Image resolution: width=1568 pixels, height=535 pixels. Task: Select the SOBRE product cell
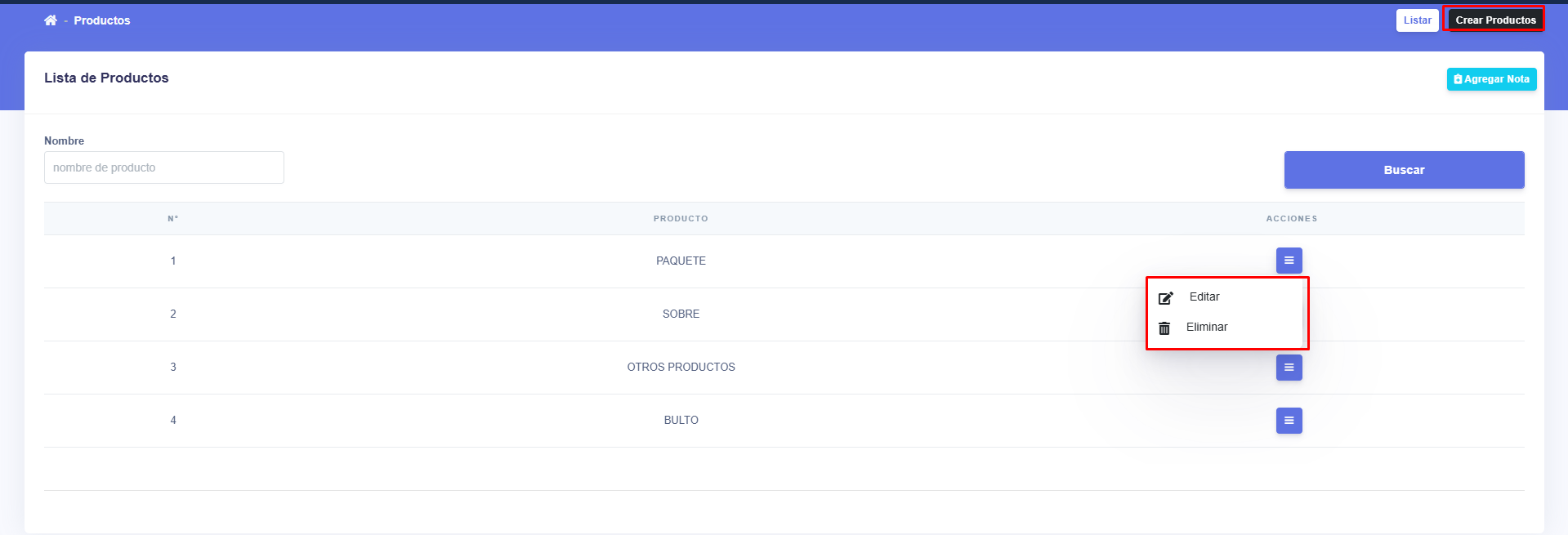(x=681, y=314)
